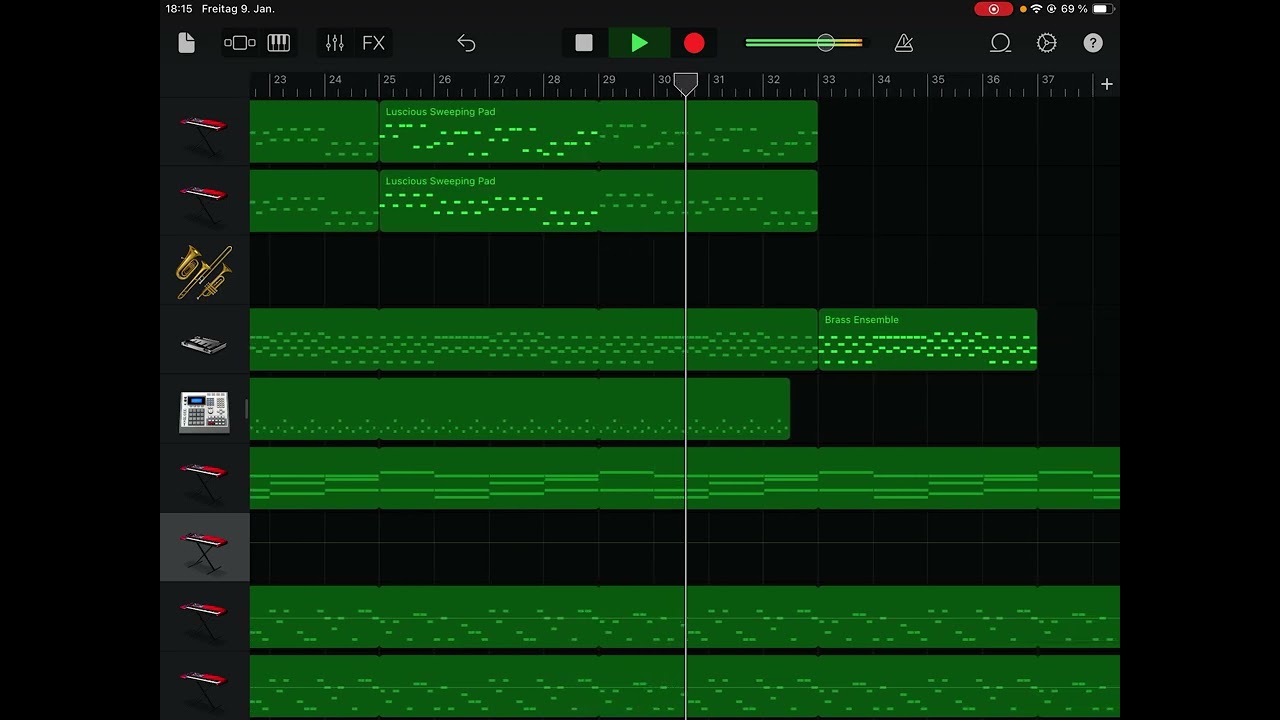Start playback with Play button

tap(639, 43)
